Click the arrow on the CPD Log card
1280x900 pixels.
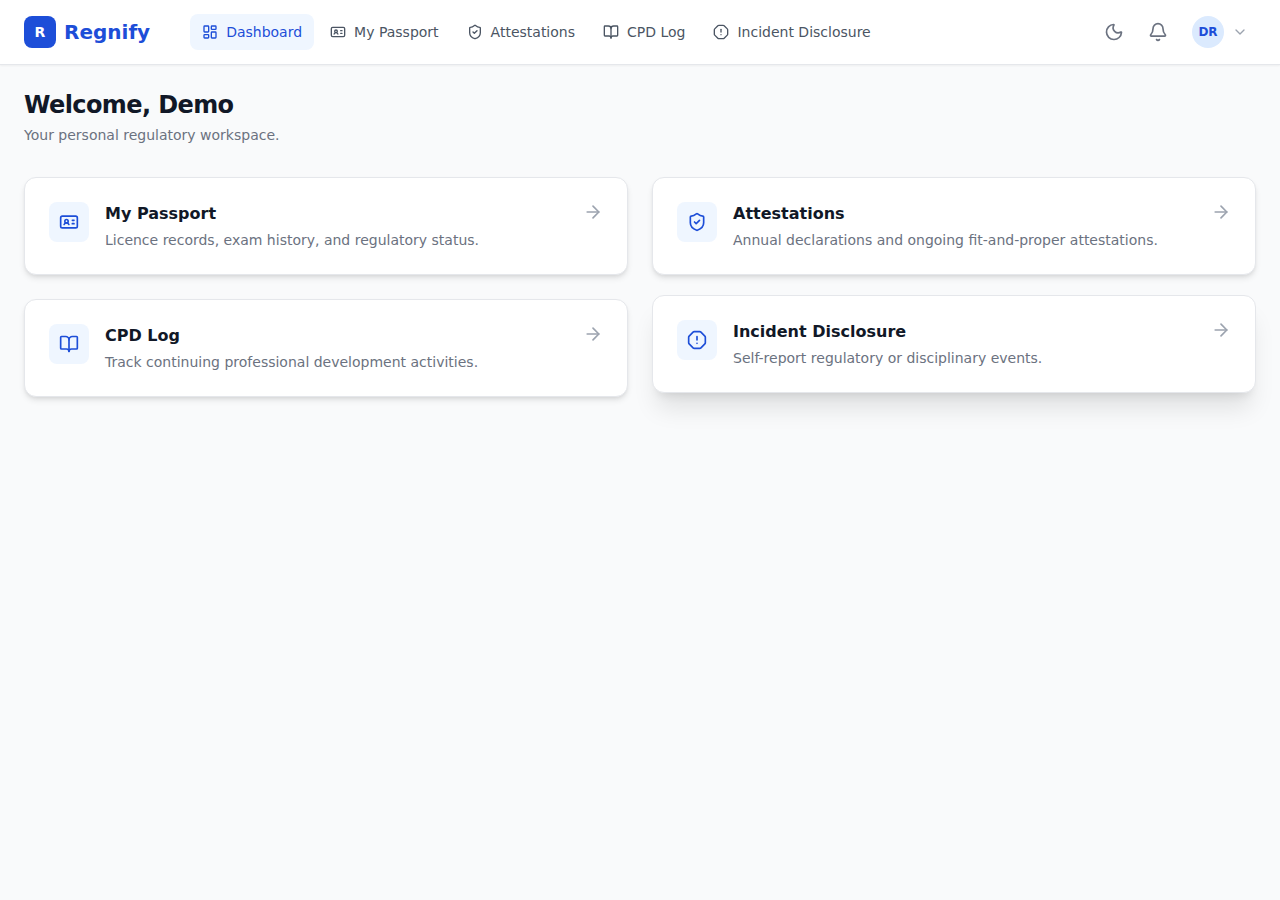[593, 334]
